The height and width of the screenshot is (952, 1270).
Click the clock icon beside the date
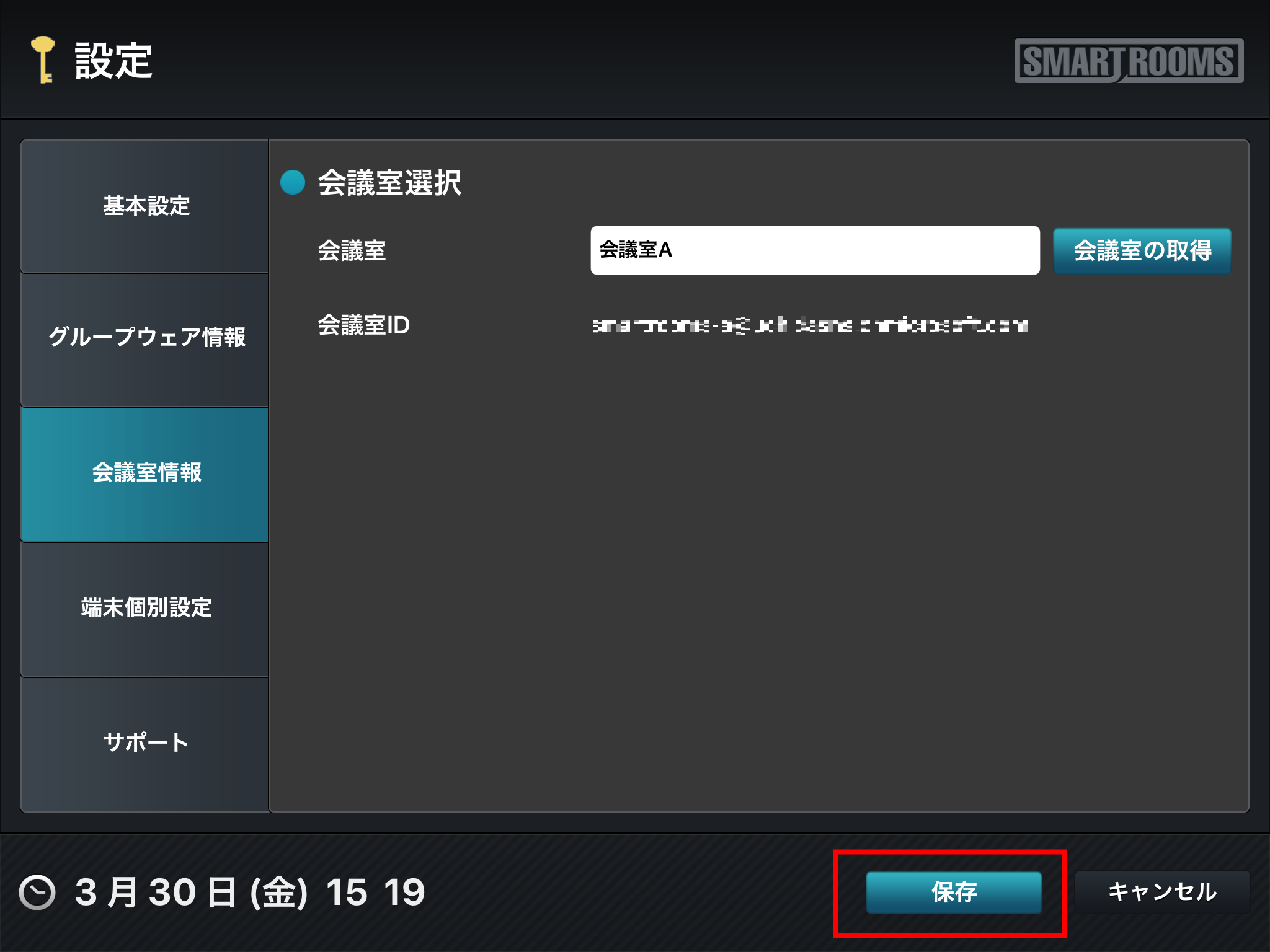37,892
